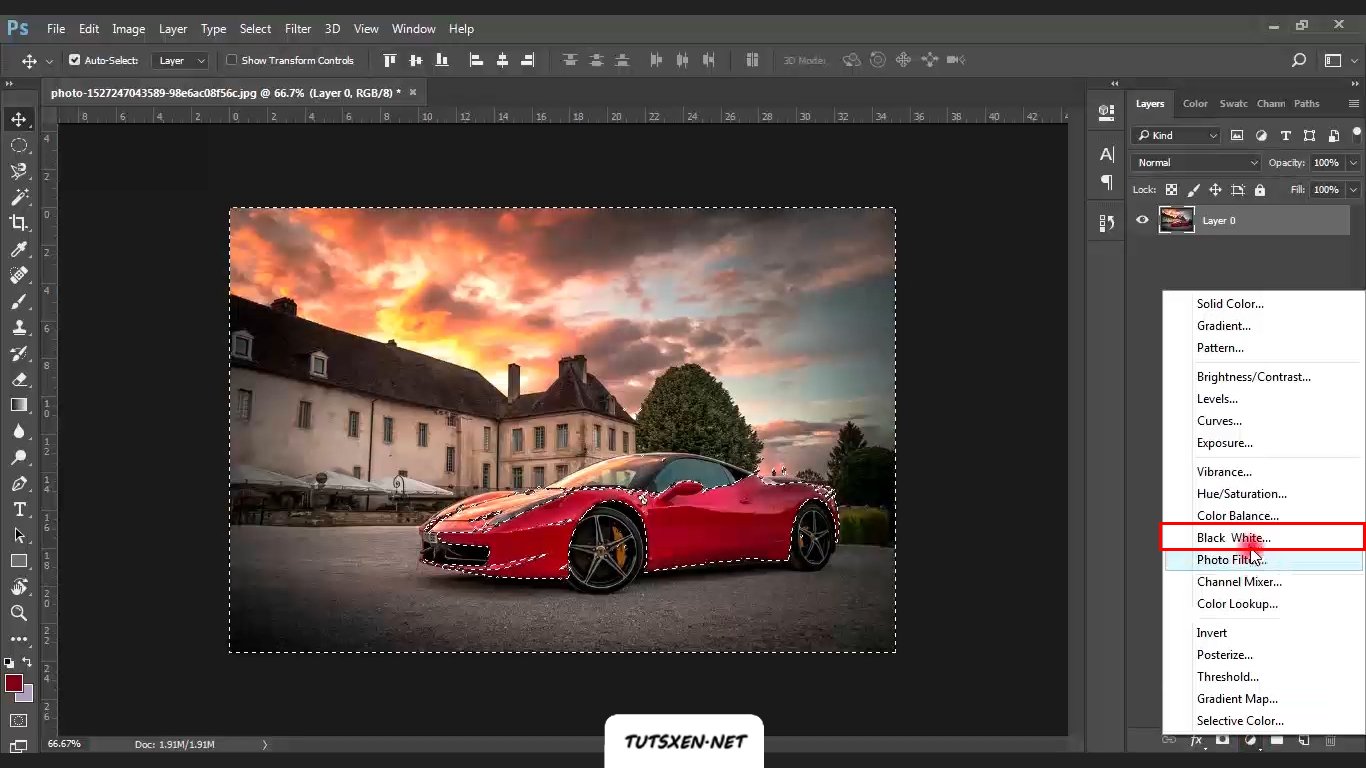
Task: Open the Character panel icon
Action: 1106,154
